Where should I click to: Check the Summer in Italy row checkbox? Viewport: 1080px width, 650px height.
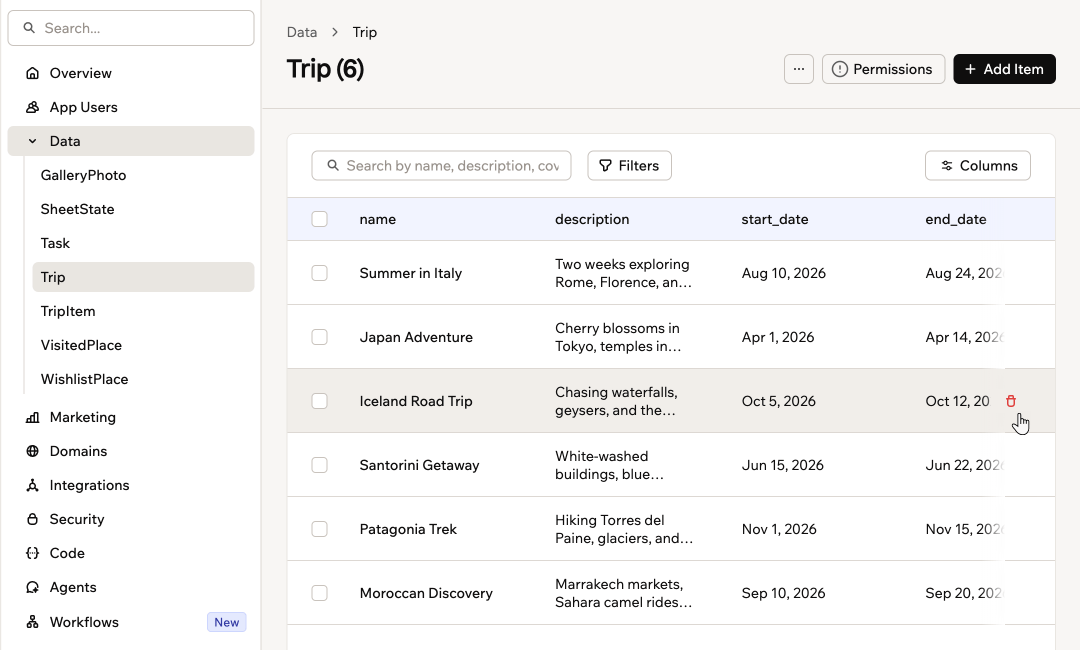point(320,273)
